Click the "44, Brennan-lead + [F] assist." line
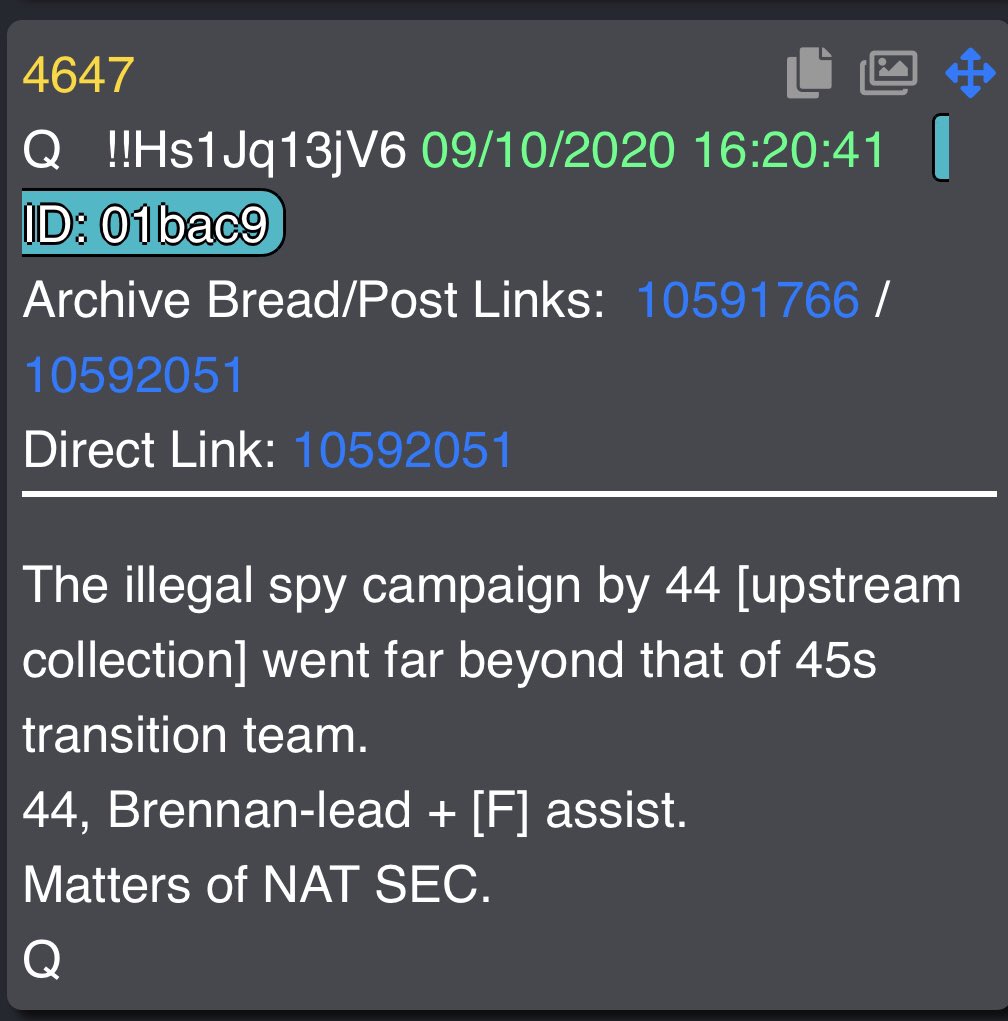The height and width of the screenshot is (1021, 1008). point(355,810)
